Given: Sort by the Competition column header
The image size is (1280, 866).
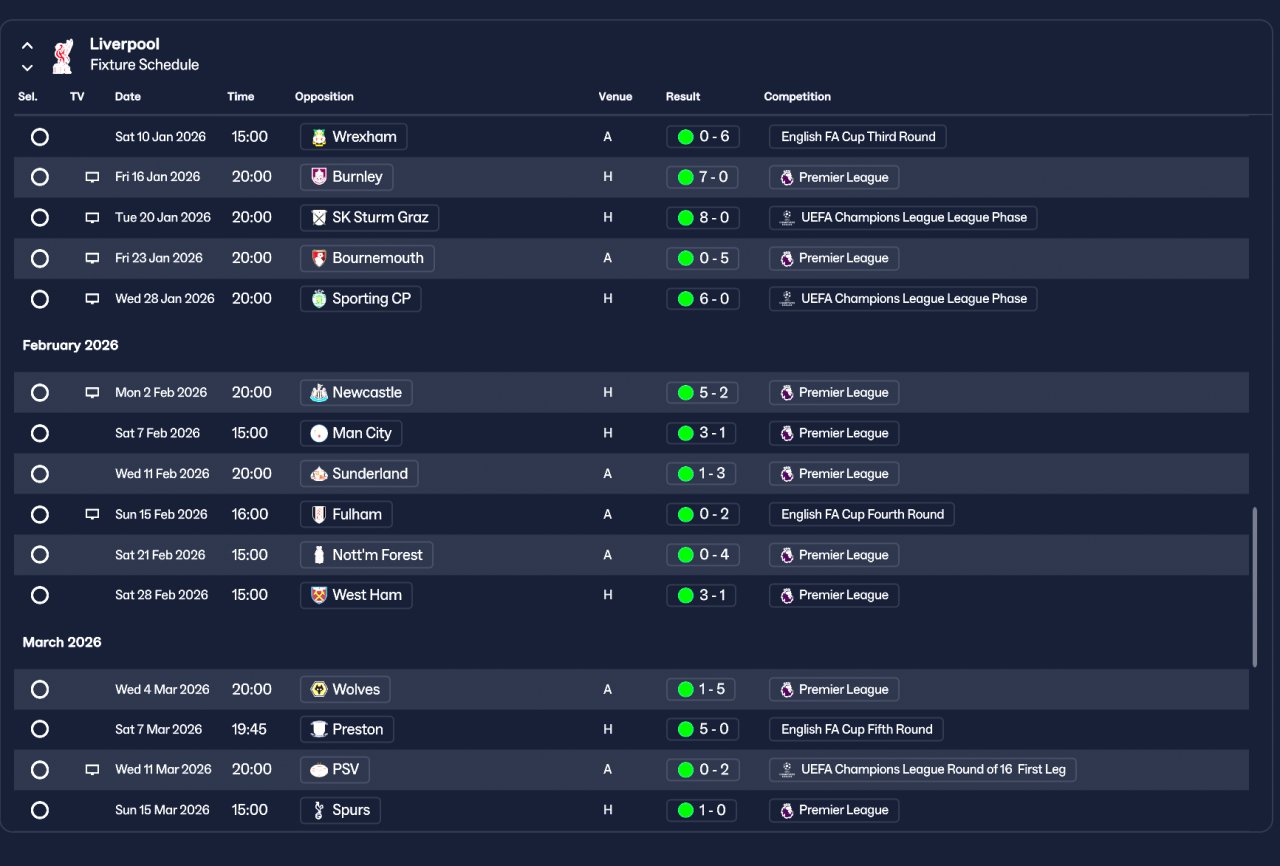Looking at the screenshot, I should tap(797, 97).
